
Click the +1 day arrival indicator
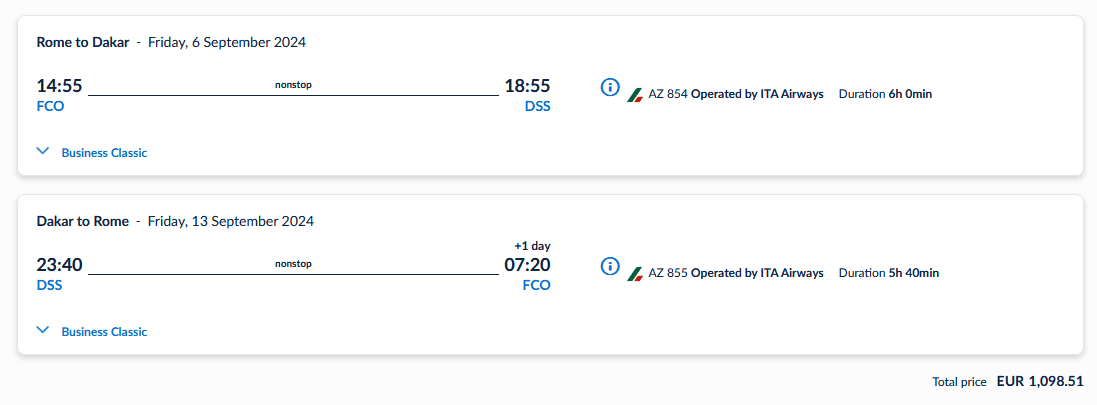coord(532,246)
